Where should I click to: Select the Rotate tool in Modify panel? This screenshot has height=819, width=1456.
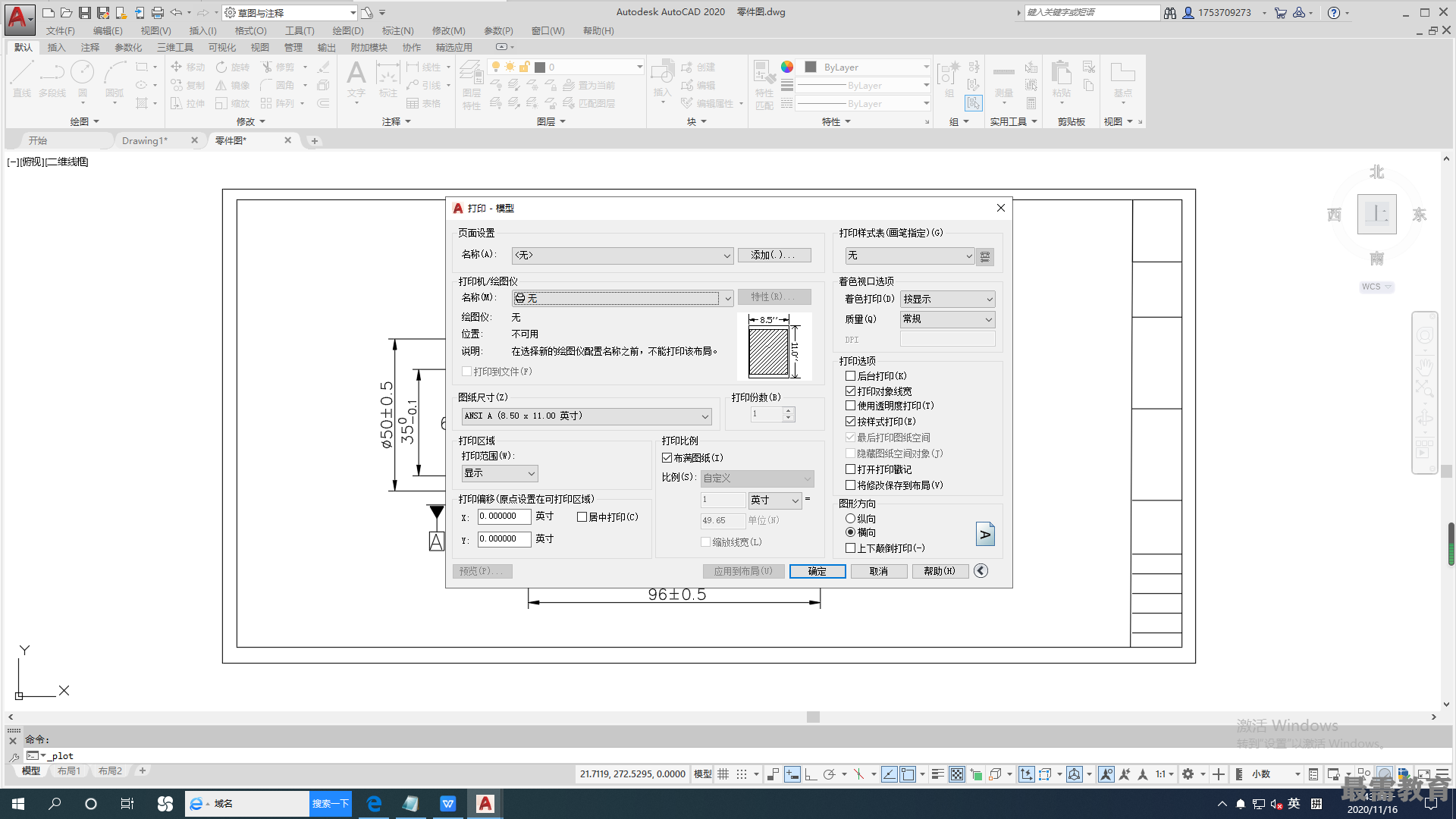click(x=233, y=67)
